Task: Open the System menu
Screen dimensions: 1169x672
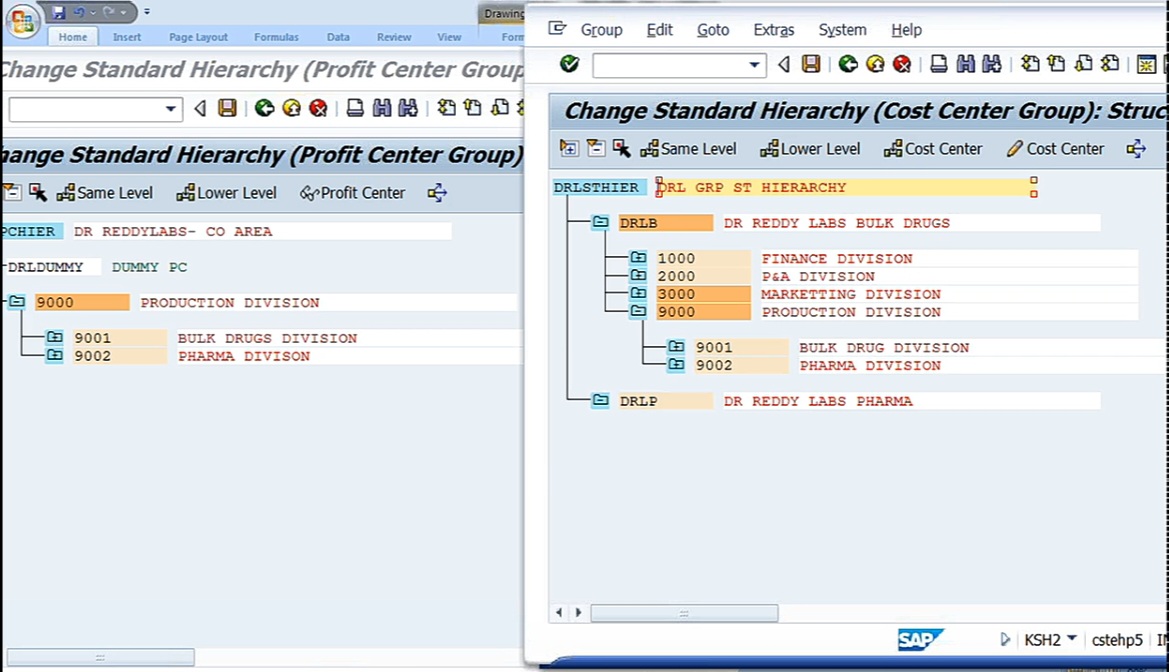Action: point(842,30)
